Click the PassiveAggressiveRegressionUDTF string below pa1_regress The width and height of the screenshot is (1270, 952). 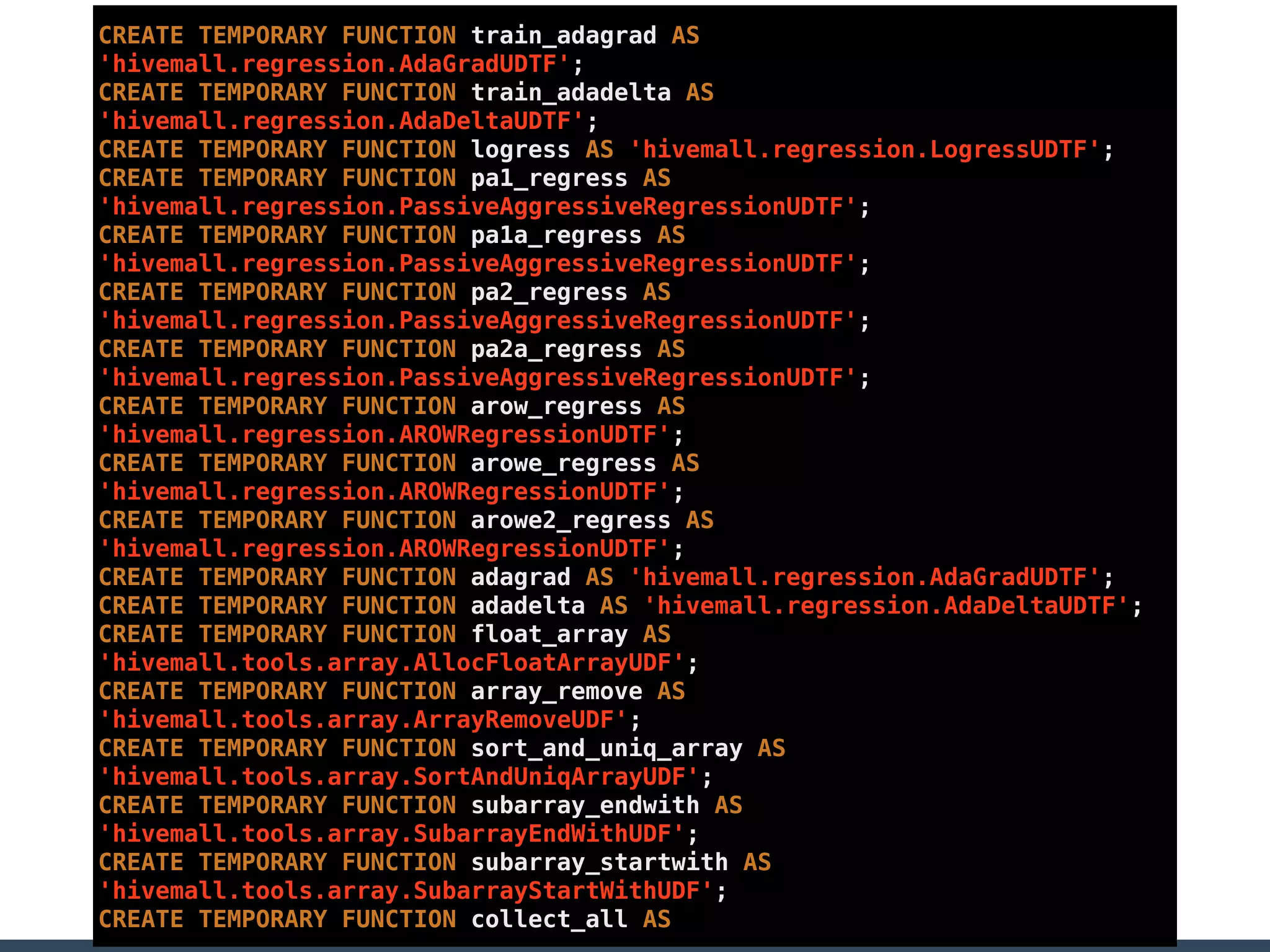click(x=478, y=207)
